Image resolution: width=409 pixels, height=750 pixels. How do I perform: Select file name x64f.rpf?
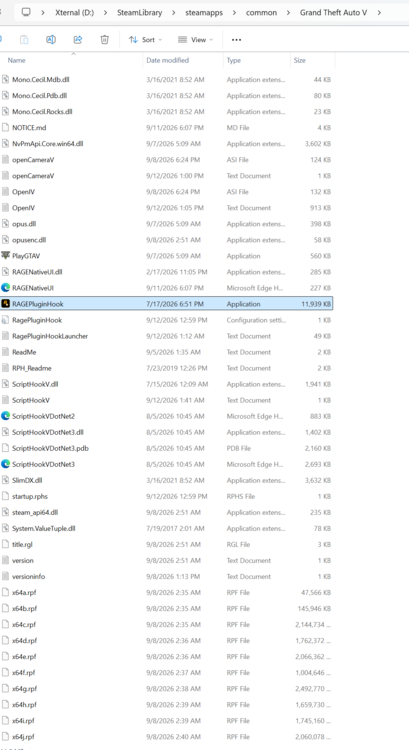pyautogui.click(x=24, y=673)
